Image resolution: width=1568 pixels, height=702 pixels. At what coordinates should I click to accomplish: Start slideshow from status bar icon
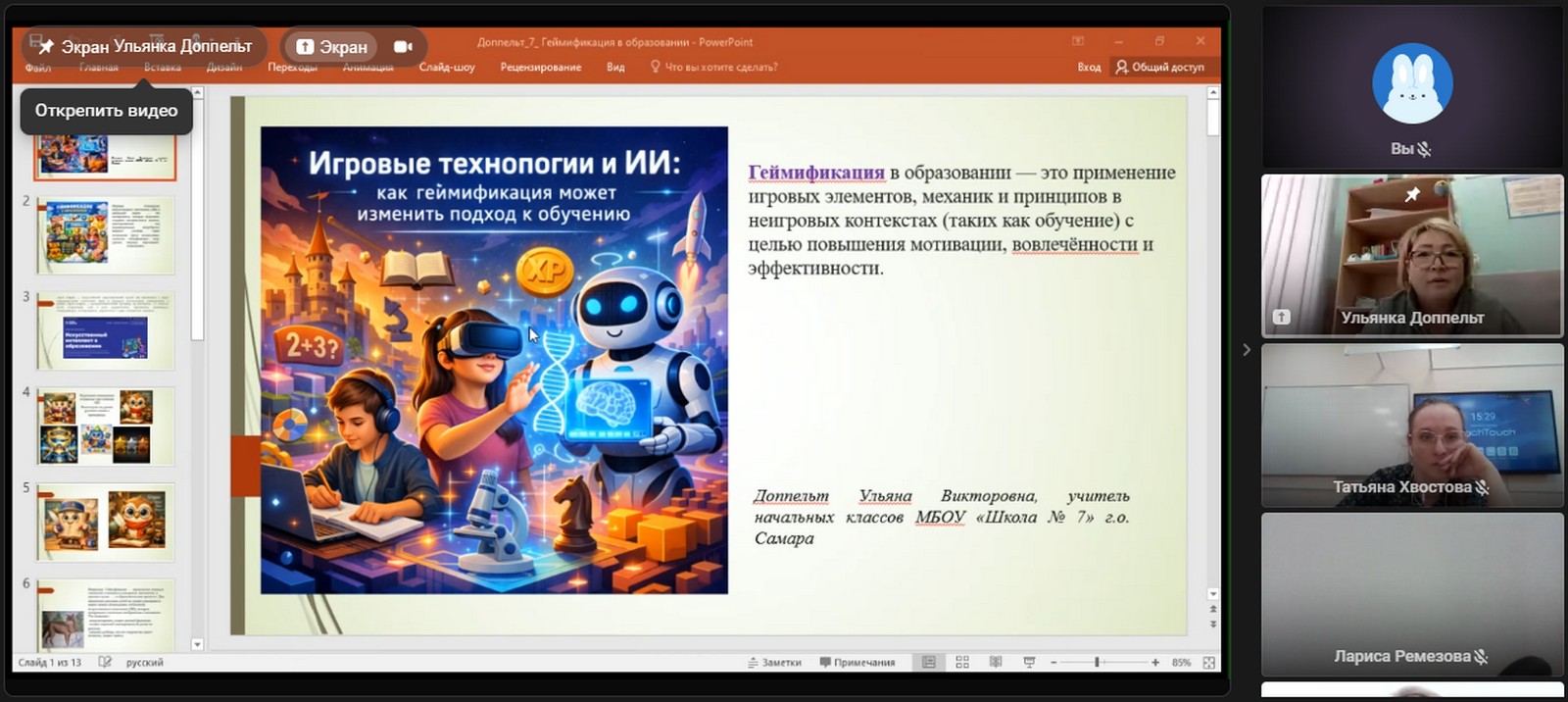click(x=1029, y=663)
